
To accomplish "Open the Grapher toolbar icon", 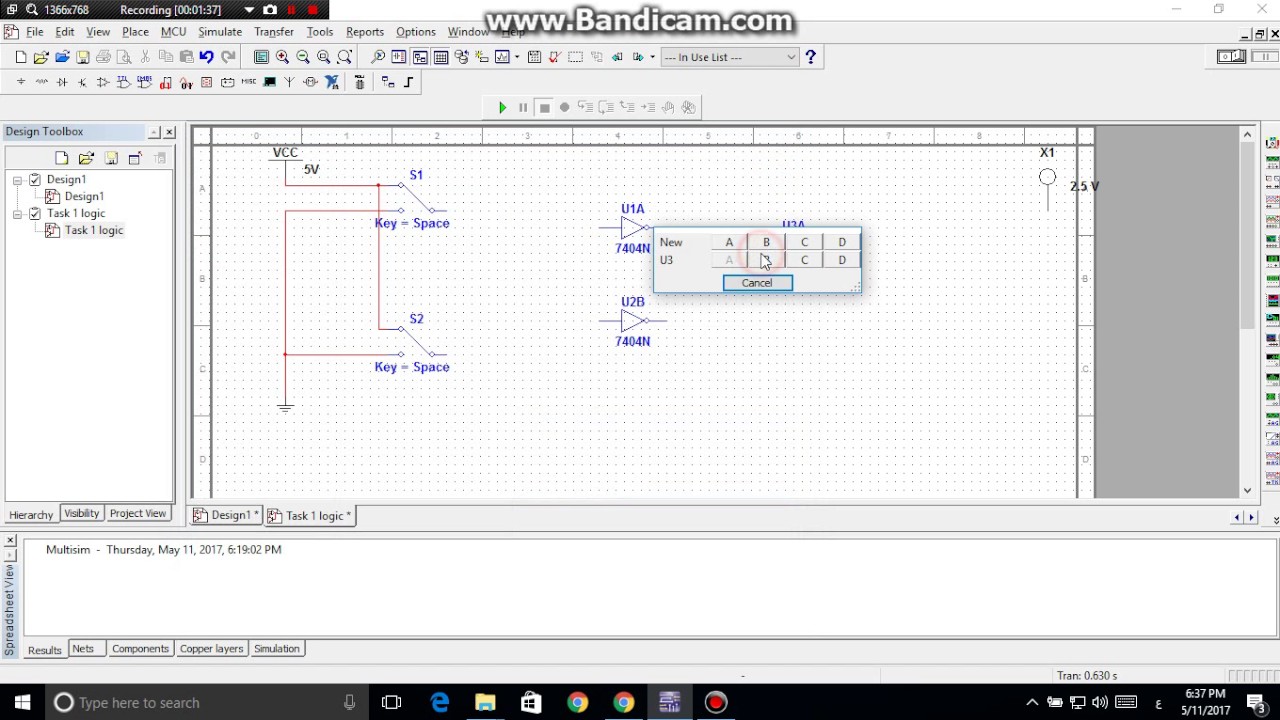I will [503, 57].
